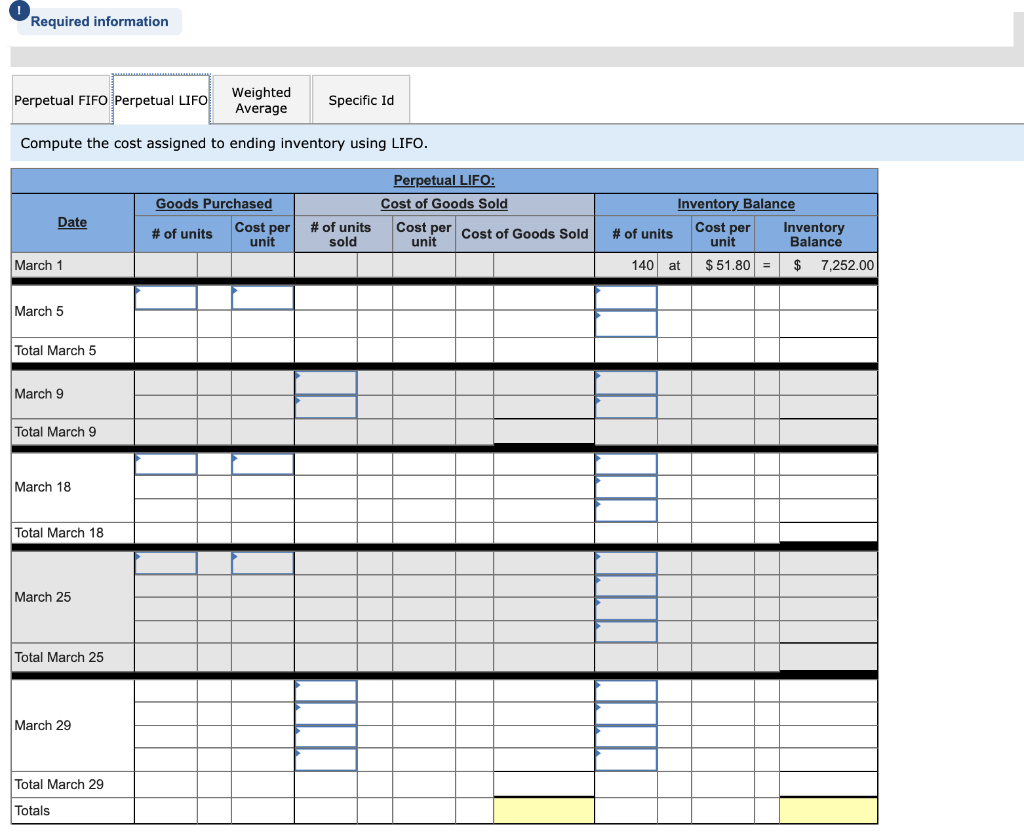Viewport: 1024px width, 835px height.
Task: Click the March 18 inventory balance input box
Action: tap(625, 464)
